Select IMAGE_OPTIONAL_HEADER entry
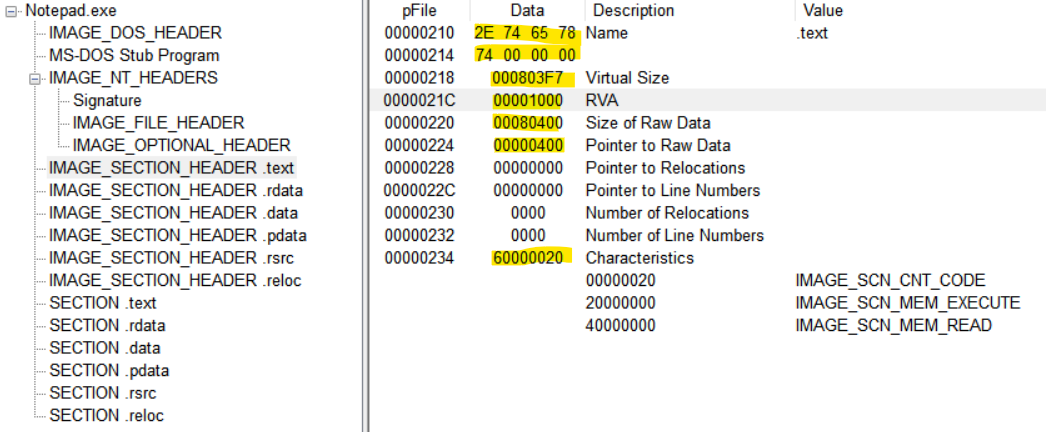Screen dimensions: 1046x432 [182, 145]
